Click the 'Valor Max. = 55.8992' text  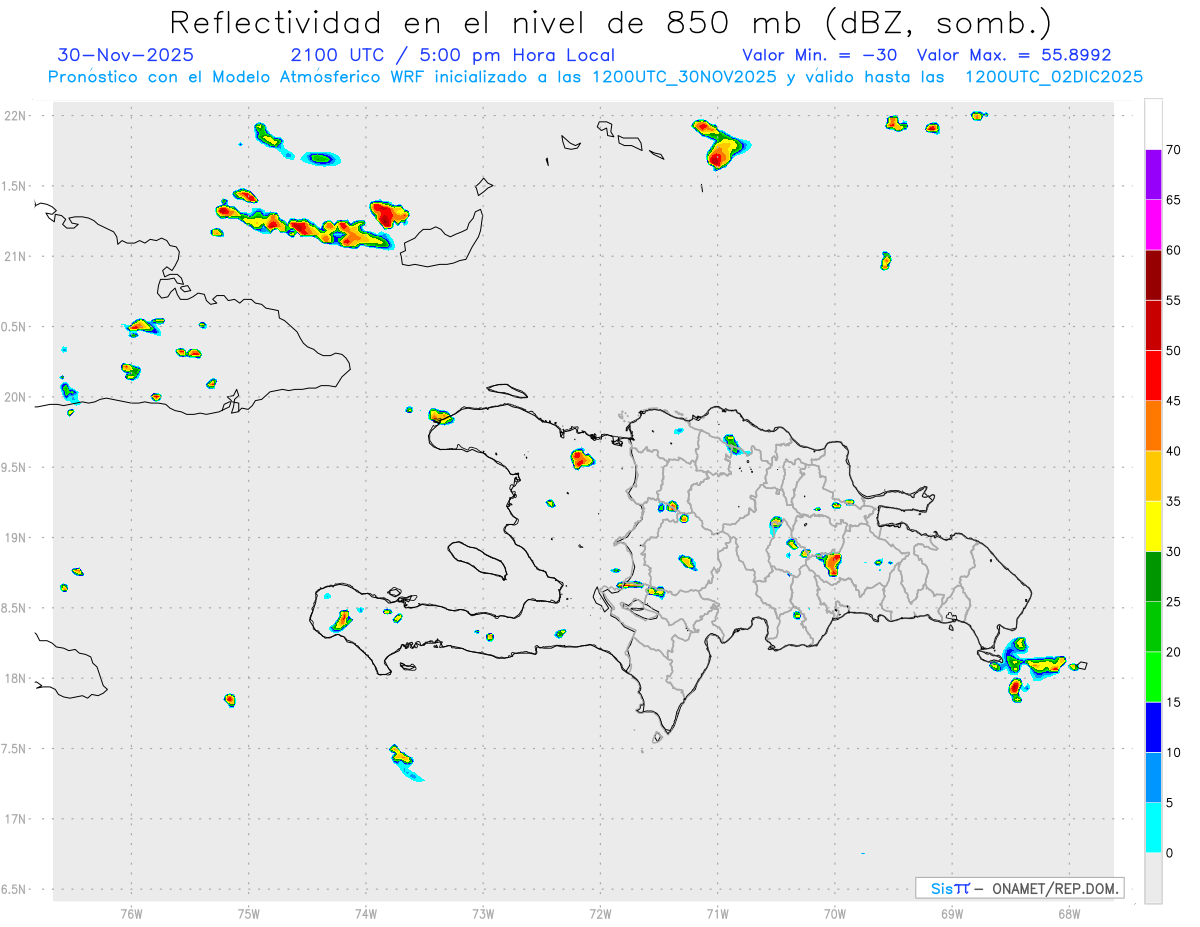(1013, 55)
